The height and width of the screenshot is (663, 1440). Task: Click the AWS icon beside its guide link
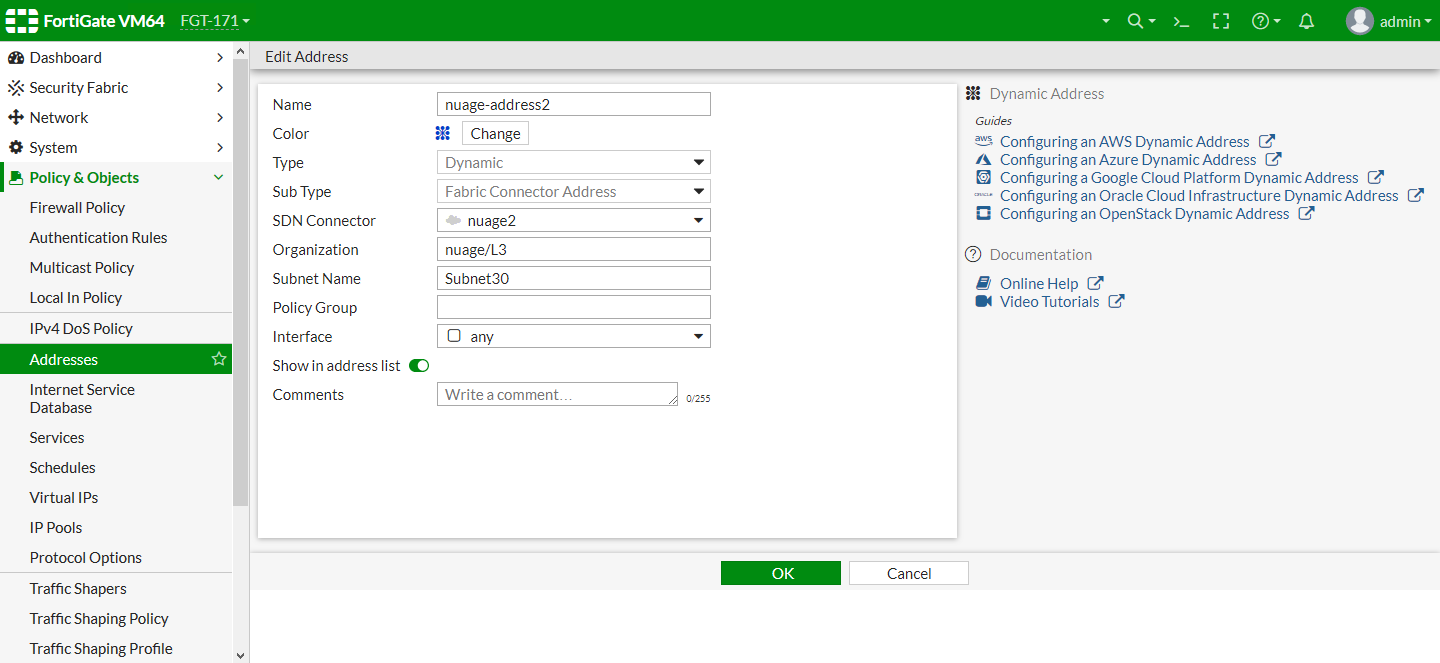pos(982,141)
